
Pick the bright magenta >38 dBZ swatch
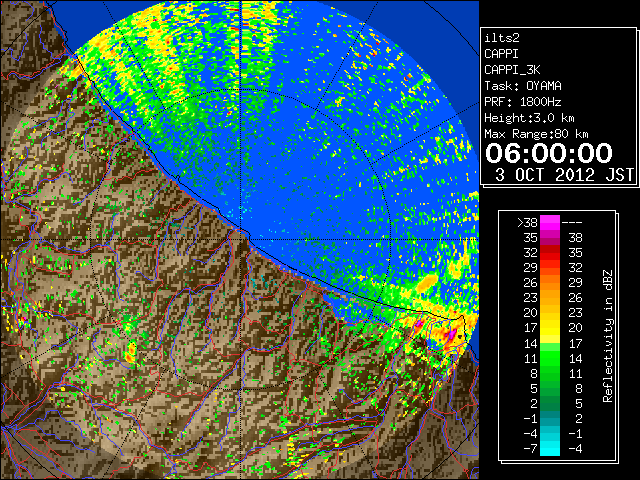[550, 222]
